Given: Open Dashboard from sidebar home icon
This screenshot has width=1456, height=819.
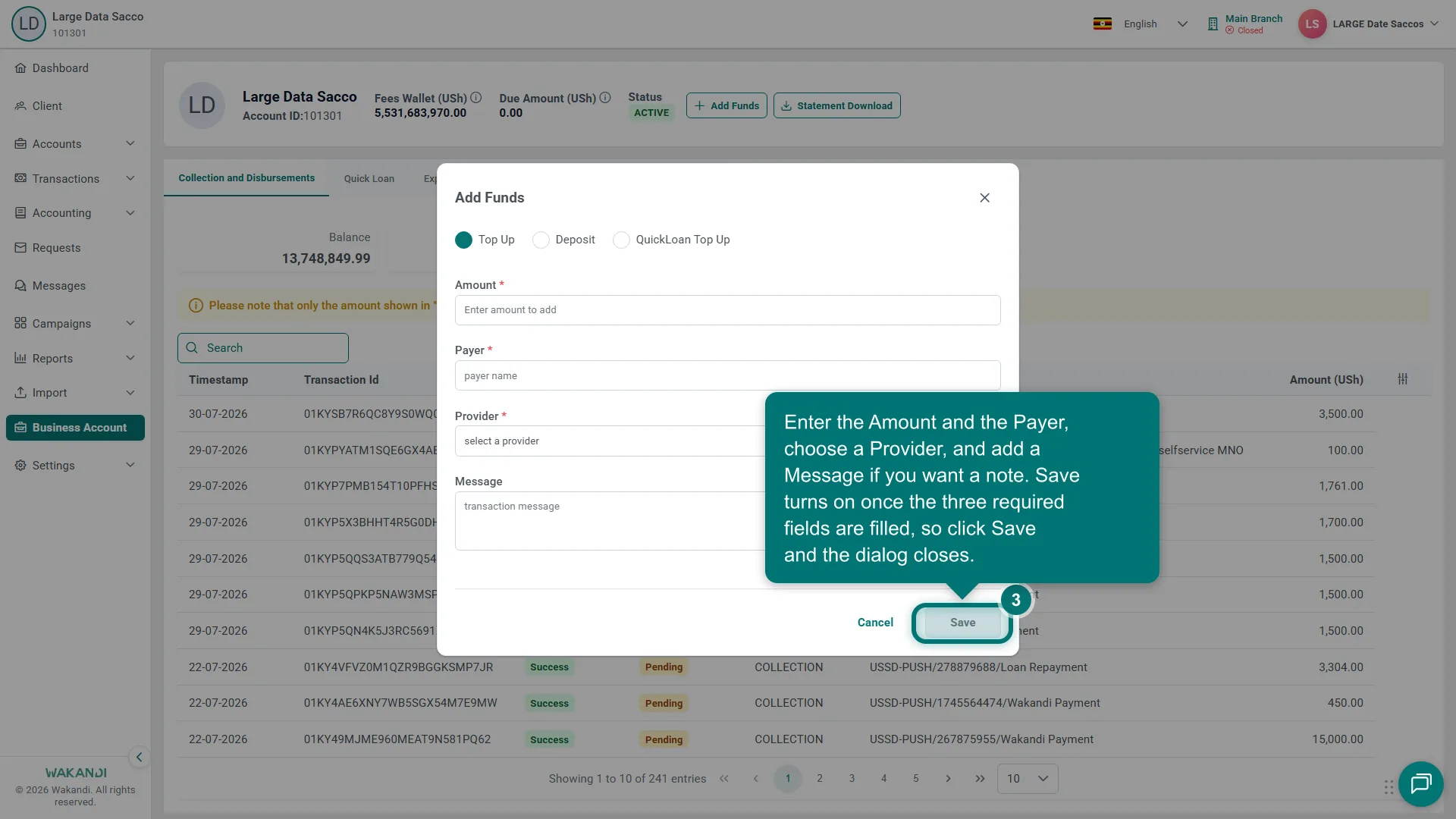Looking at the screenshot, I should pos(20,68).
